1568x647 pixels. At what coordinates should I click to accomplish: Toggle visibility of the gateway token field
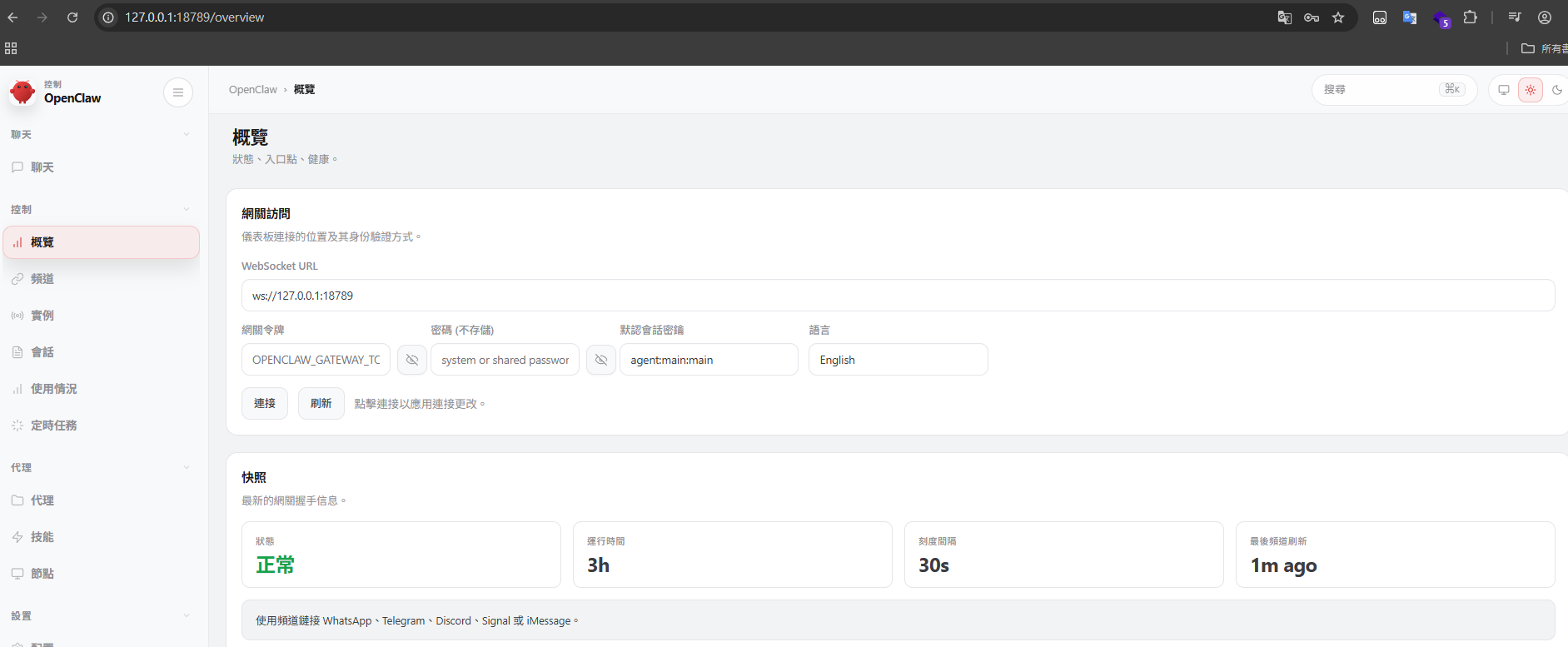tap(412, 360)
